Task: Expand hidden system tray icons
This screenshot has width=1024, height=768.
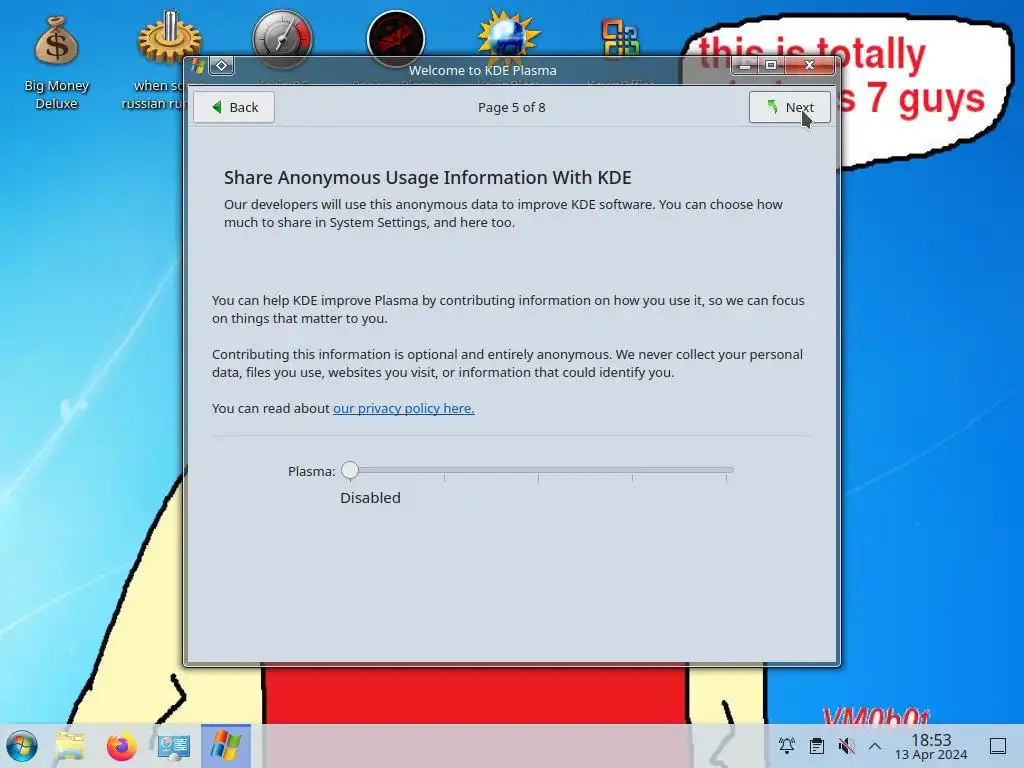Action: tap(875, 746)
